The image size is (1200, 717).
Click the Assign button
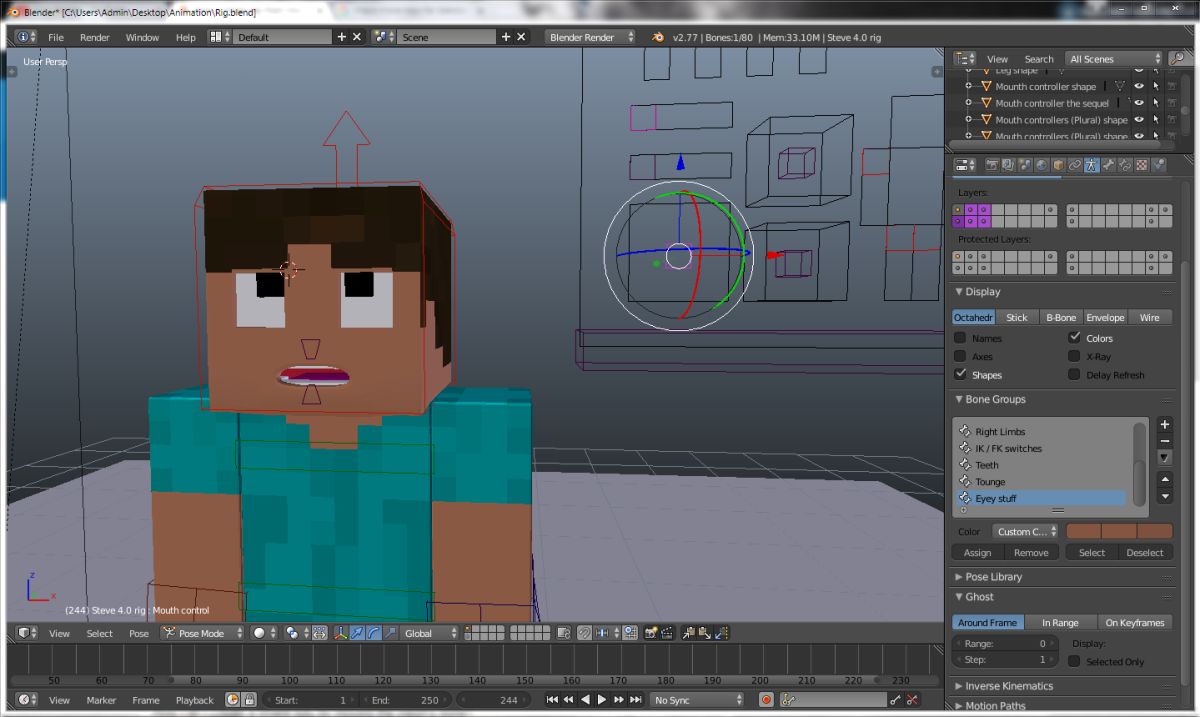(977, 552)
